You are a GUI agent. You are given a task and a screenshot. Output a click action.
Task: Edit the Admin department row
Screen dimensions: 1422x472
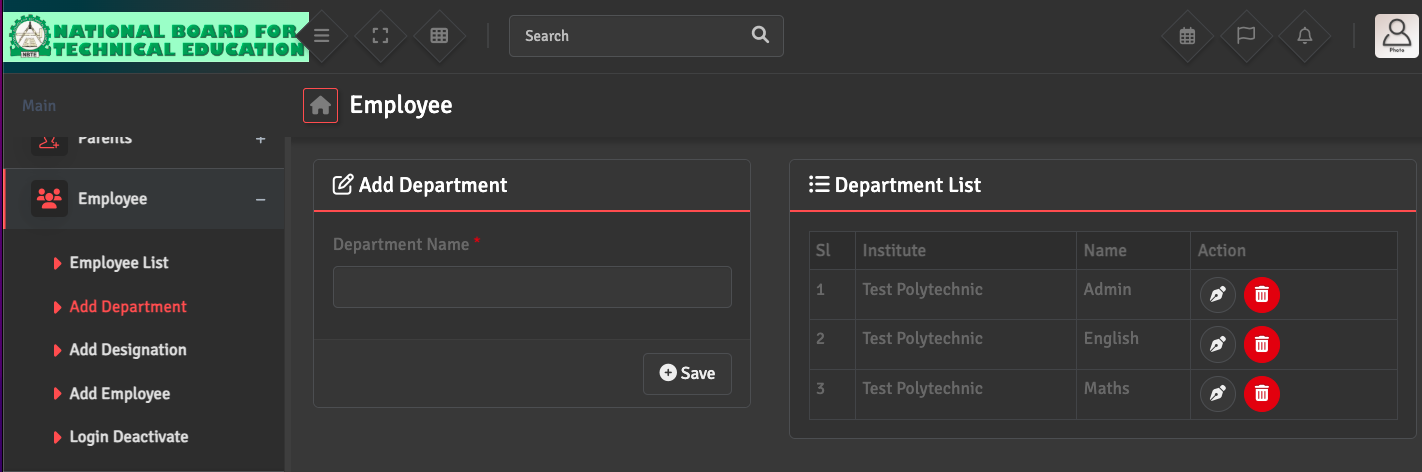click(1217, 295)
